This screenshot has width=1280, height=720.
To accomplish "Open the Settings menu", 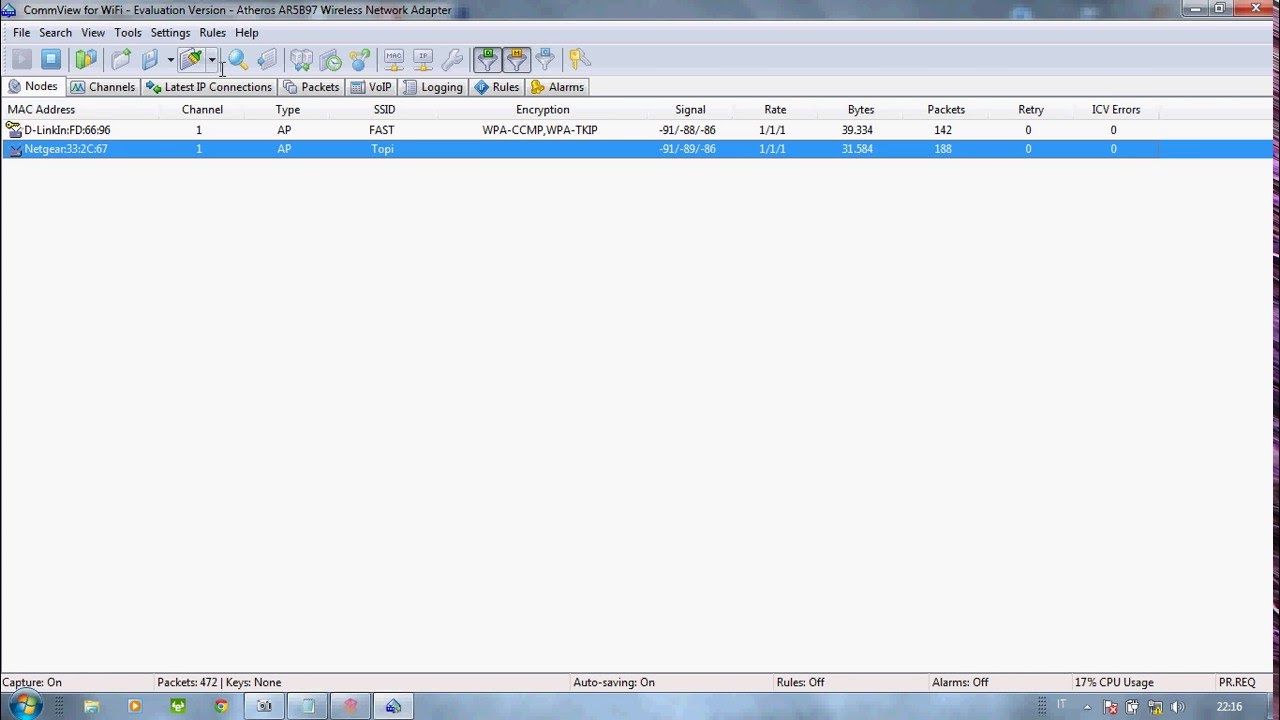I will click(x=170, y=33).
